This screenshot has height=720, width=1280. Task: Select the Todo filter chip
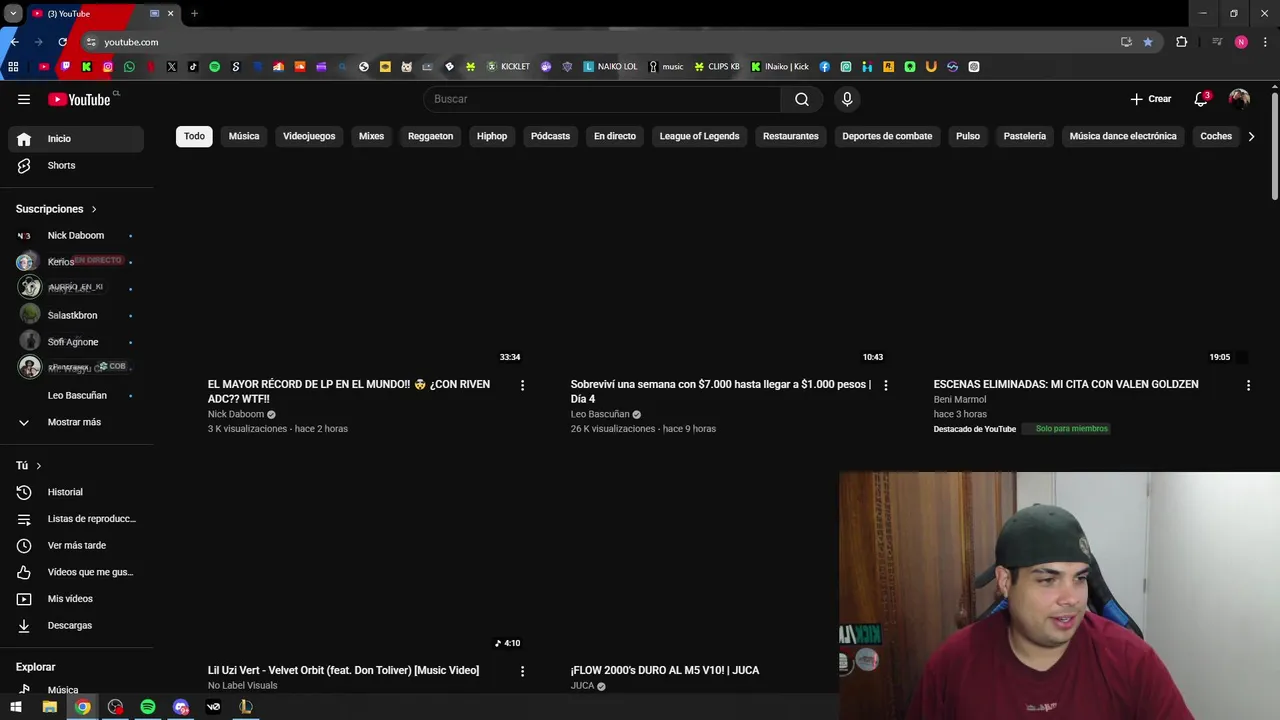click(194, 136)
